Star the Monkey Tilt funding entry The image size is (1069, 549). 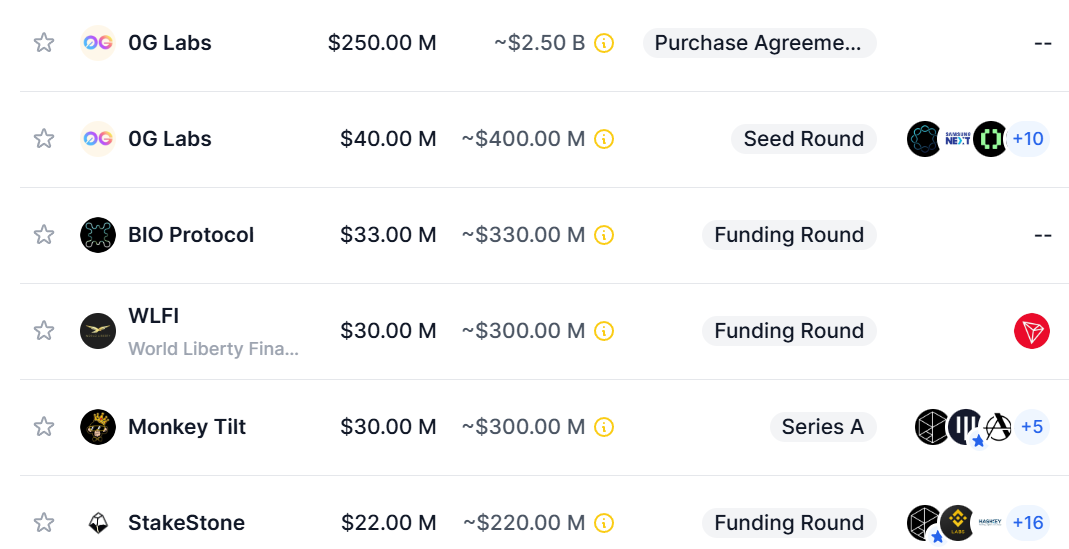coord(44,427)
